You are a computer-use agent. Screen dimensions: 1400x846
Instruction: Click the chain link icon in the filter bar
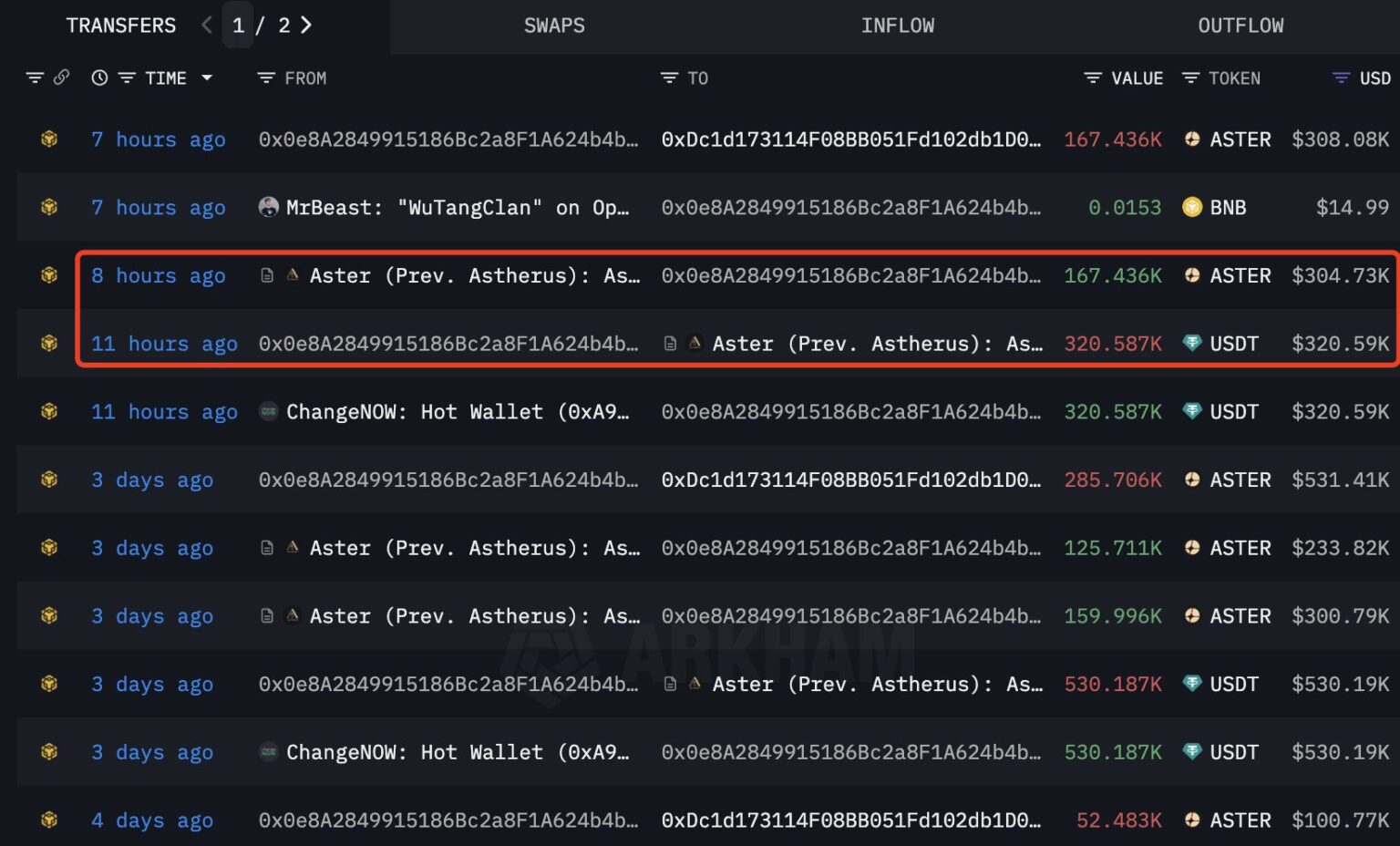coord(62,77)
